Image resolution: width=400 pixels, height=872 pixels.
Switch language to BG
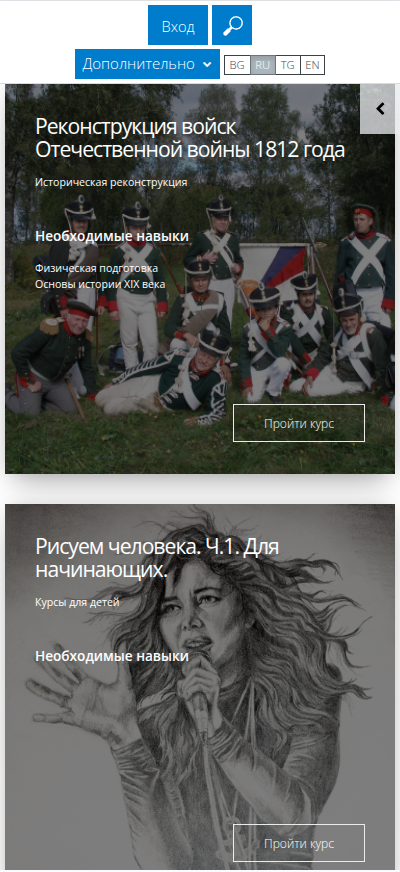[237, 65]
